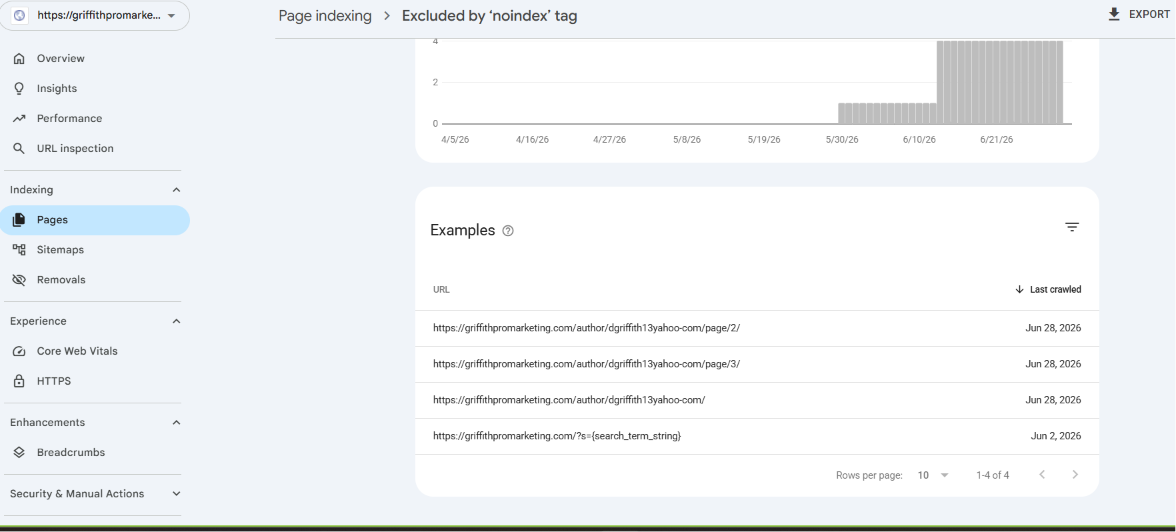Image resolution: width=1176 pixels, height=532 pixels.
Task: Select the ?s={search_term_string} URL row
Action: tap(757, 436)
